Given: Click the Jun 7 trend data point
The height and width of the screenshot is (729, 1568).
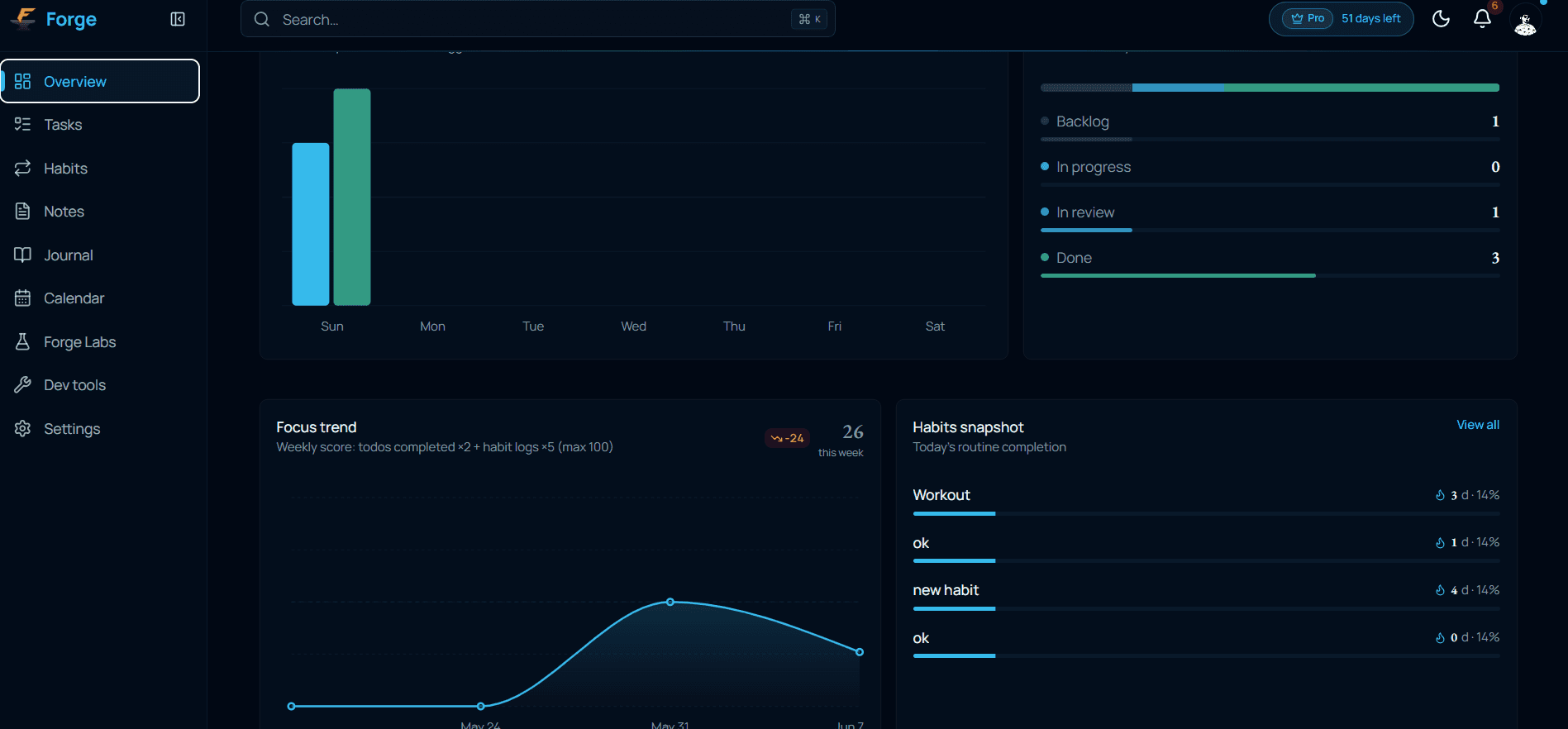Looking at the screenshot, I should coord(860,652).
